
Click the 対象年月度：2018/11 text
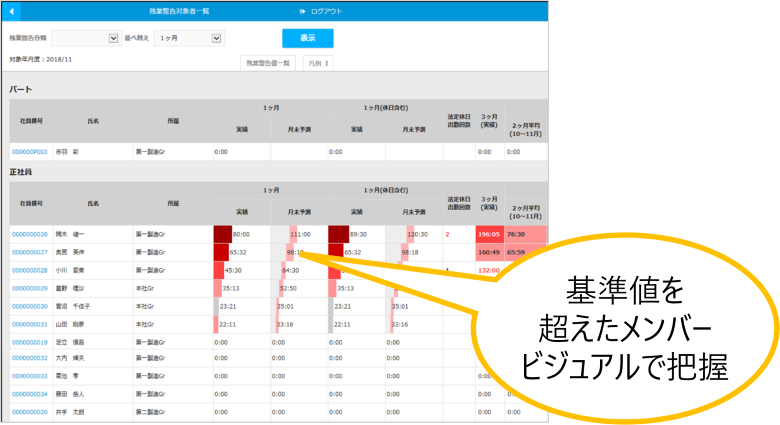40,59
